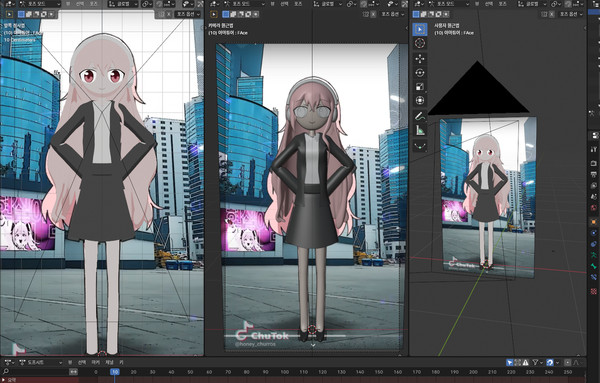This screenshot has height=383, width=600.
Task: Choose subtract-selection mode in Front Orthographic viewport
Action: click(36, 14)
